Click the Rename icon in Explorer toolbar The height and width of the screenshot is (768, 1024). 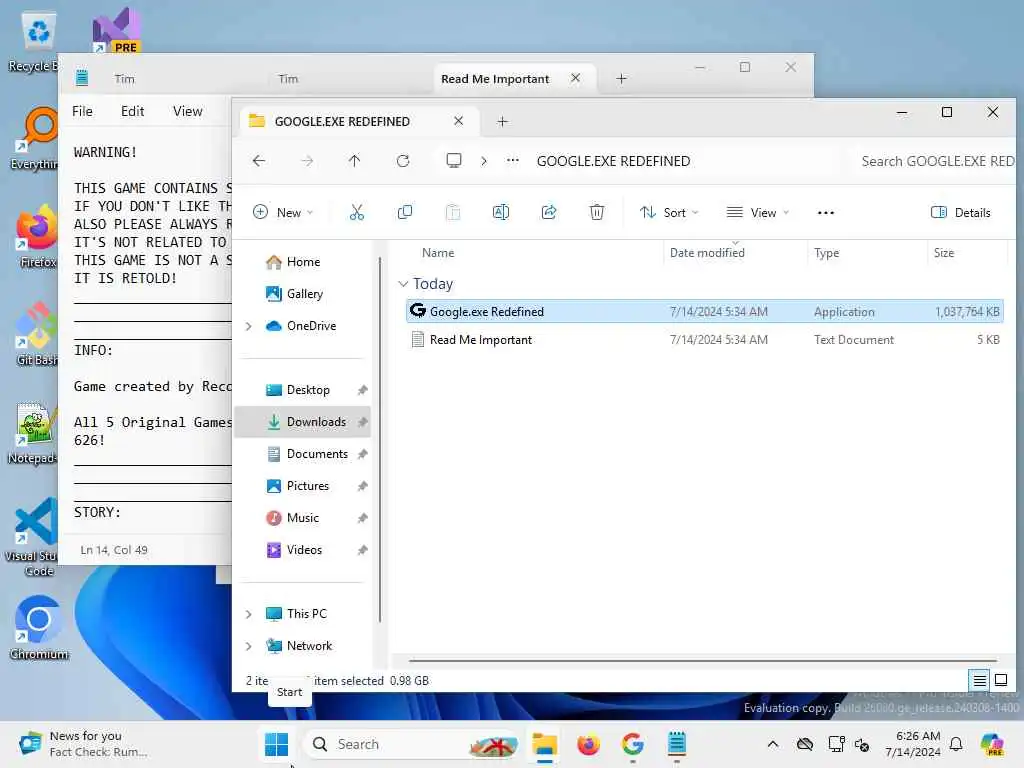point(501,212)
